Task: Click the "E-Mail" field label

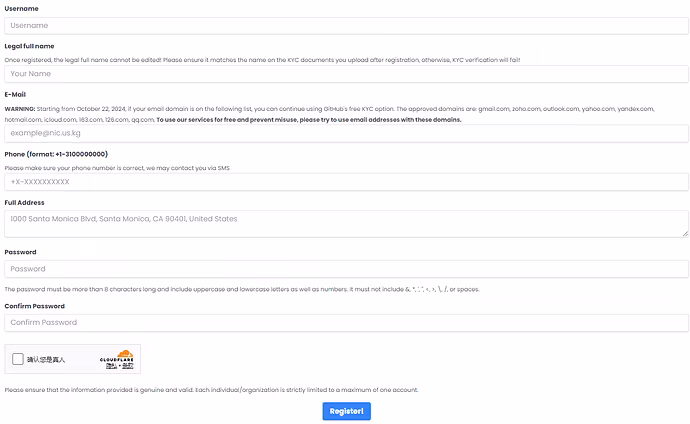Action: (15, 94)
